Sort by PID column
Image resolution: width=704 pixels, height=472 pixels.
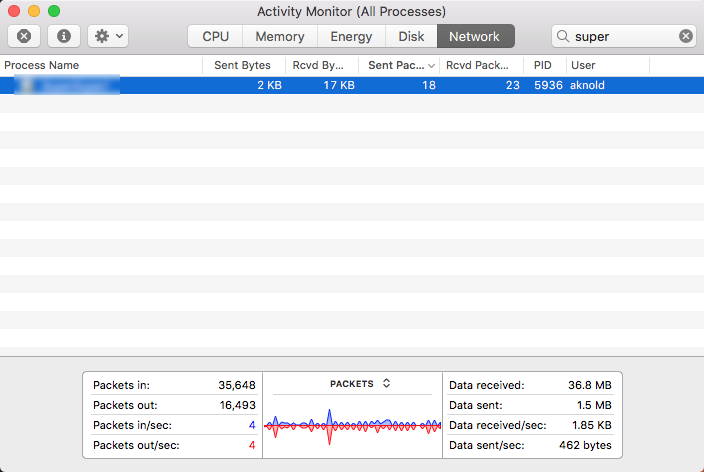(x=543, y=65)
